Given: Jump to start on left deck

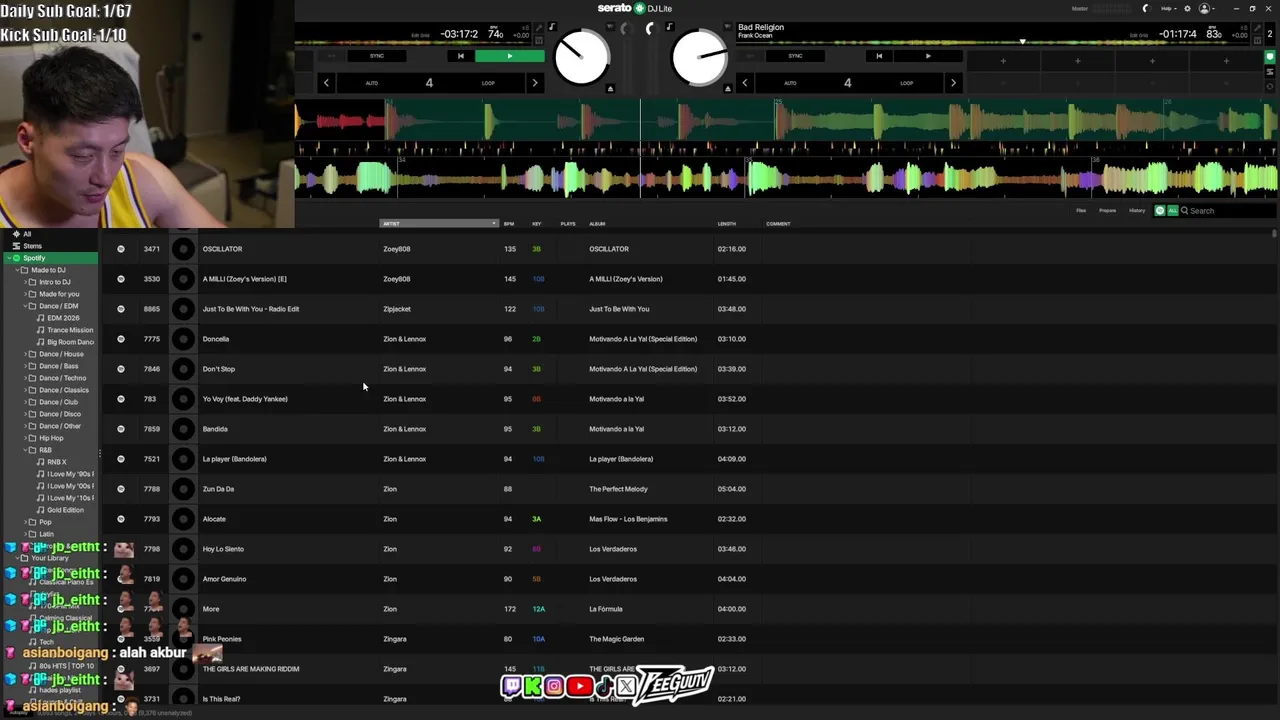Looking at the screenshot, I should click(x=460, y=56).
